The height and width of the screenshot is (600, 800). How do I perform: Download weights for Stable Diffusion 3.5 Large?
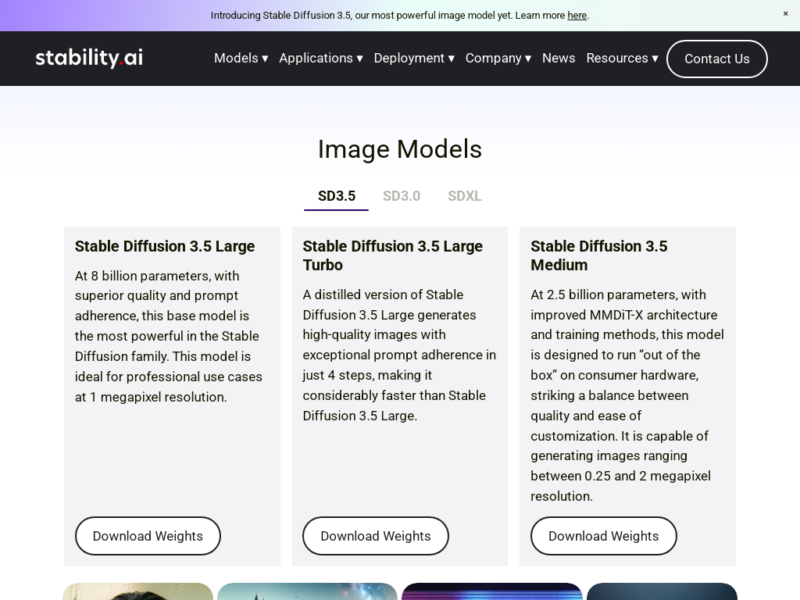click(148, 536)
